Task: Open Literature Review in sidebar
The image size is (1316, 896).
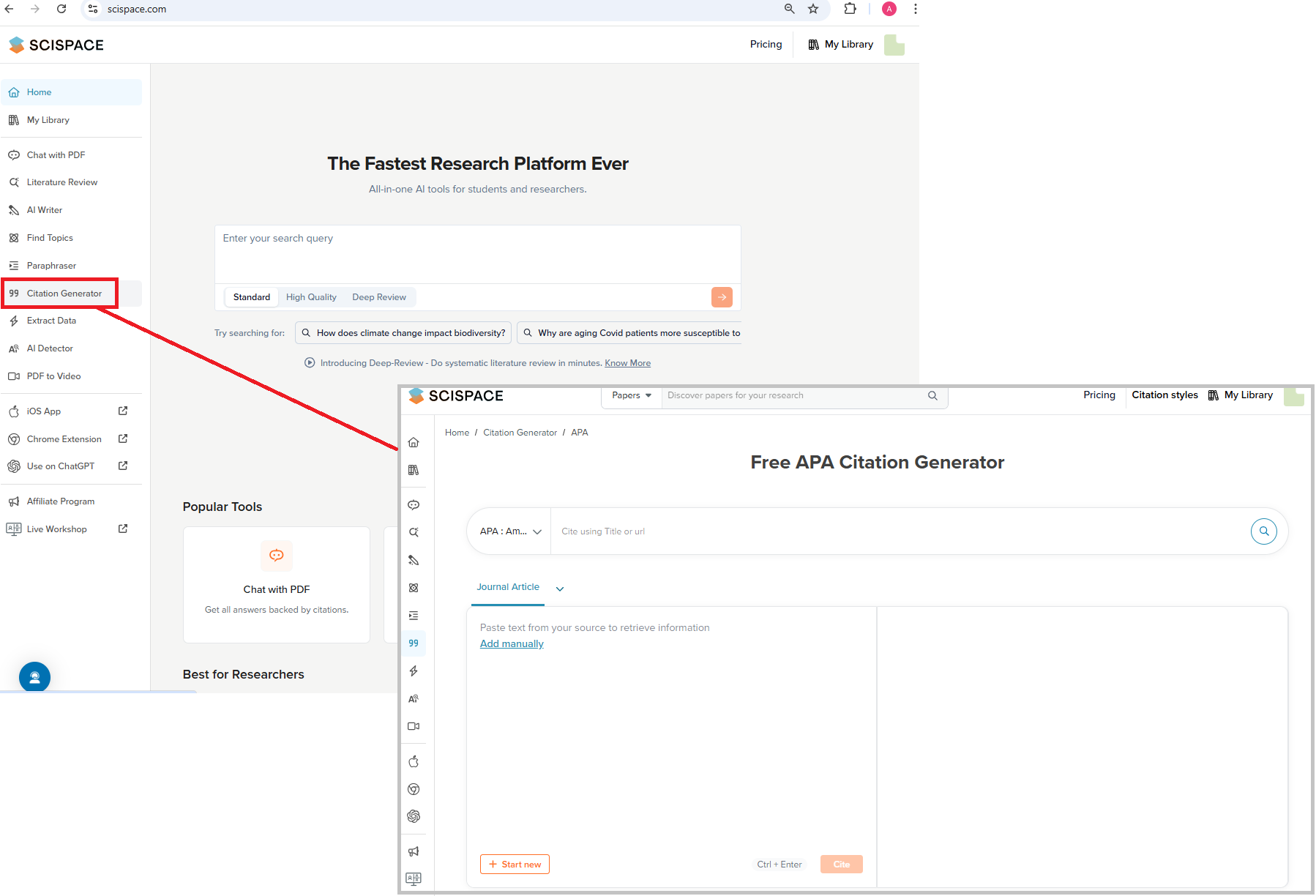Action: (72, 182)
